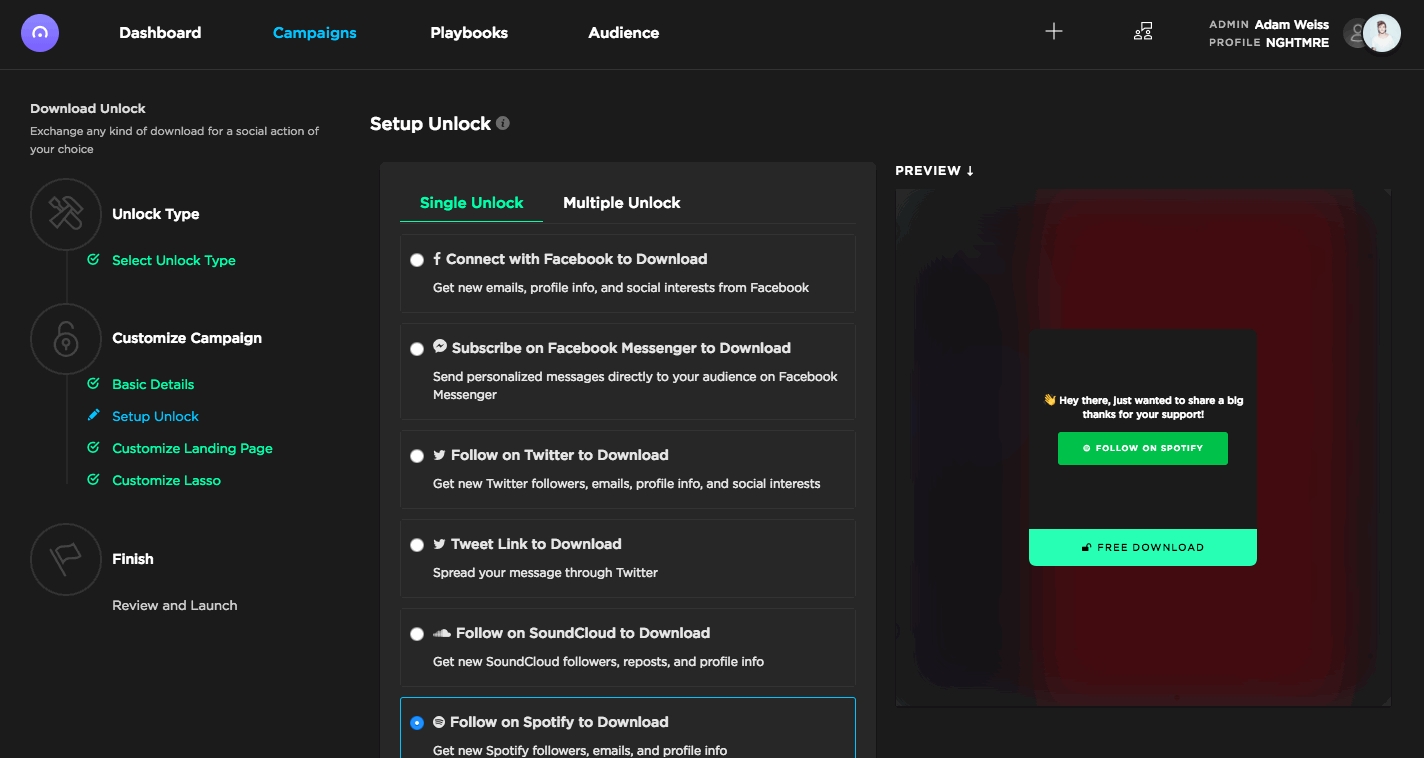Screen dimensions: 1424x758
Task: Click checkmark next to Customize Landing Page
Action: click(93, 447)
